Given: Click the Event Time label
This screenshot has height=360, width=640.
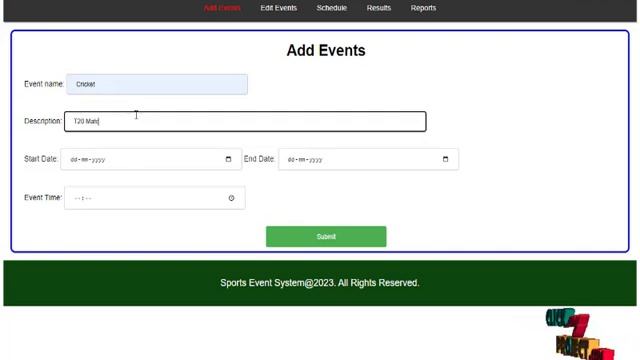Looking at the screenshot, I should tap(43, 198).
